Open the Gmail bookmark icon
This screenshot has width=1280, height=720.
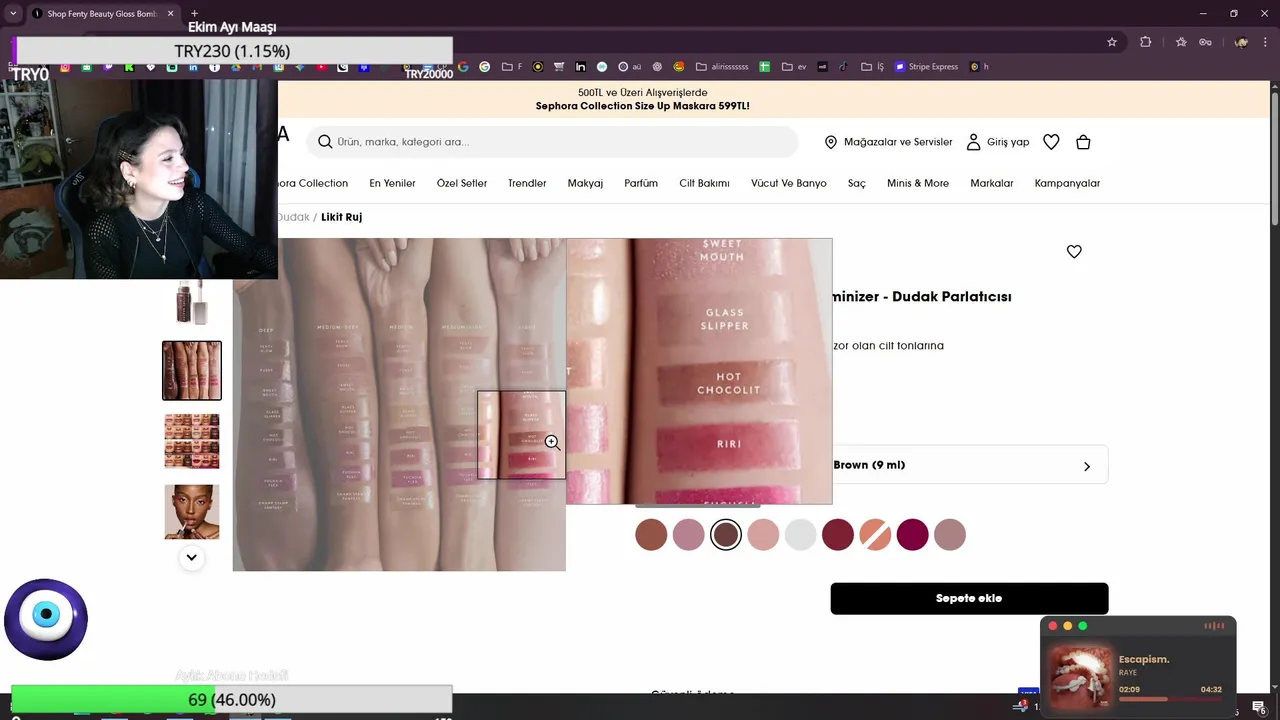click(x=257, y=67)
